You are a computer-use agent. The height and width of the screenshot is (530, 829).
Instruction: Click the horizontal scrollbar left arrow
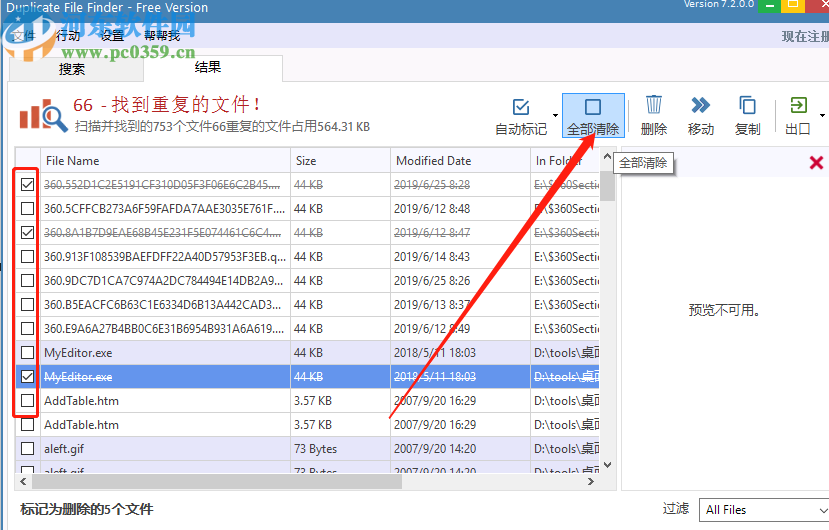23,481
